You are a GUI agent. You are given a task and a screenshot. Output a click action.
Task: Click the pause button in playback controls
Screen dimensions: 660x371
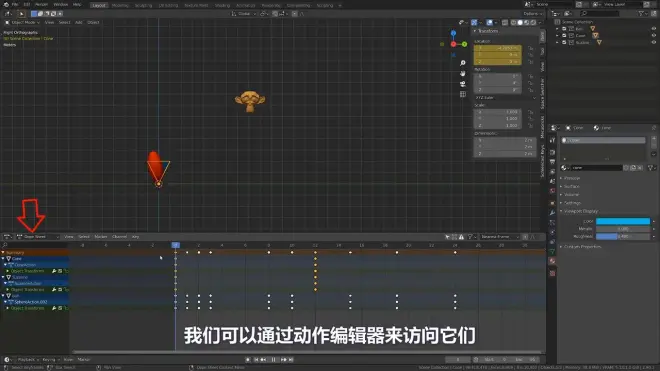coord(273,360)
